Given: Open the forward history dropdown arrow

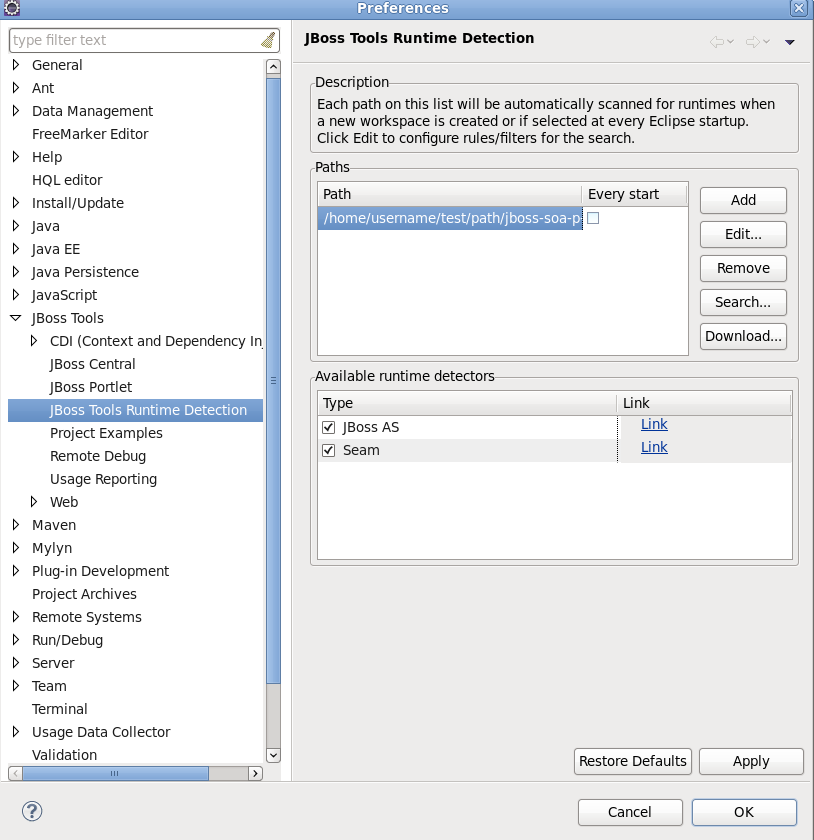Looking at the screenshot, I should [767, 42].
